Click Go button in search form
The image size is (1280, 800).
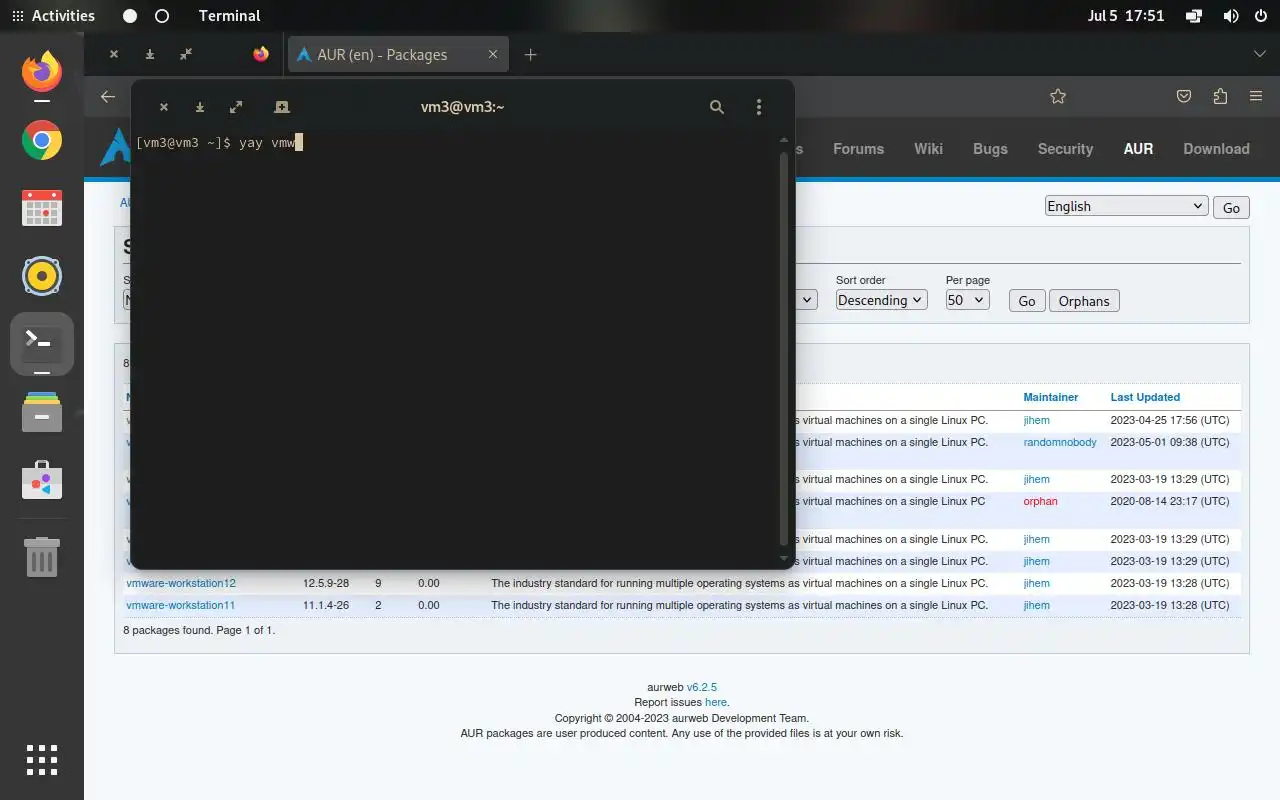(x=1027, y=301)
